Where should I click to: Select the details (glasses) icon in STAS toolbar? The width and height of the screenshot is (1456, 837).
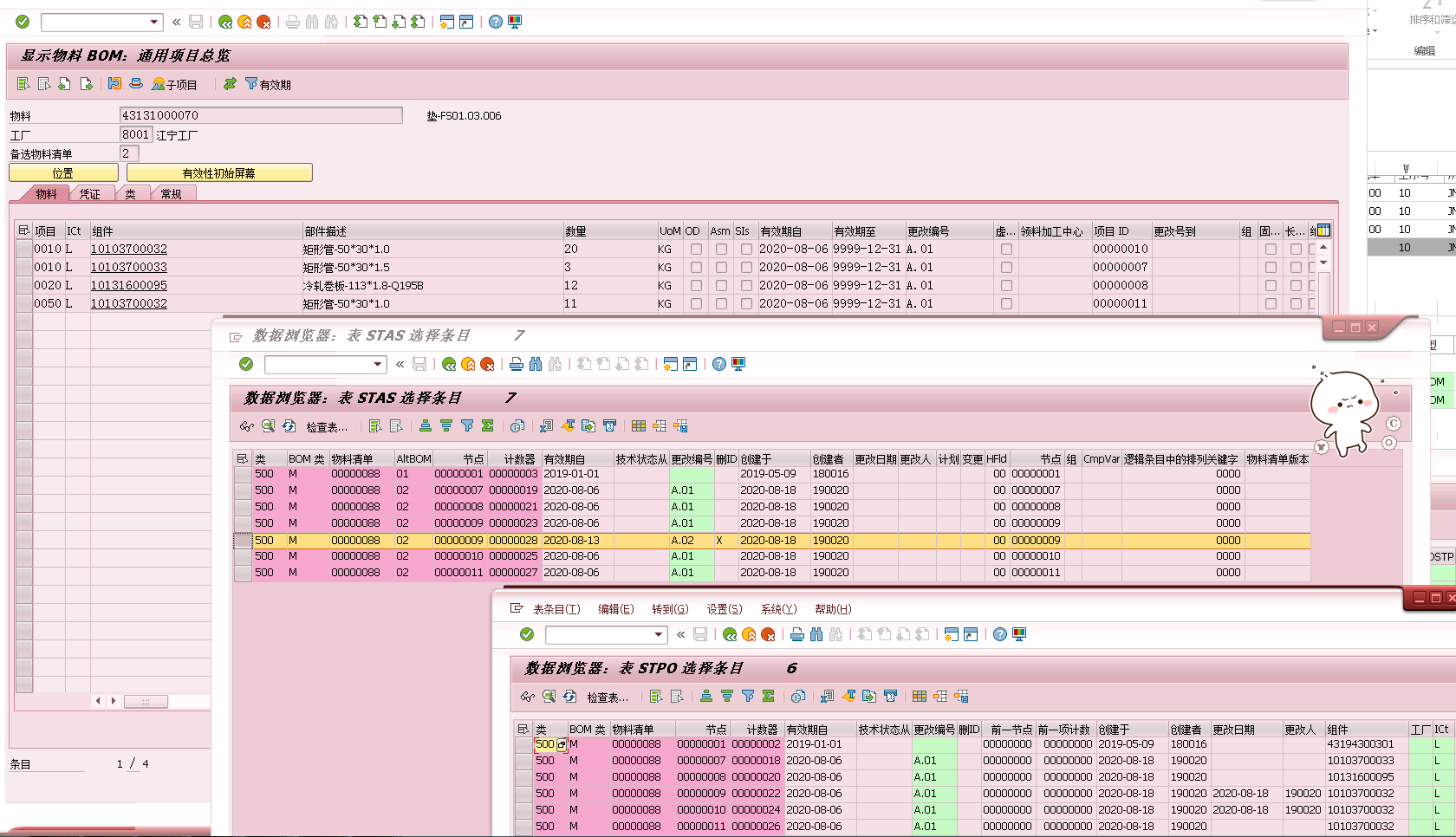pyautogui.click(x=247, y=426)
